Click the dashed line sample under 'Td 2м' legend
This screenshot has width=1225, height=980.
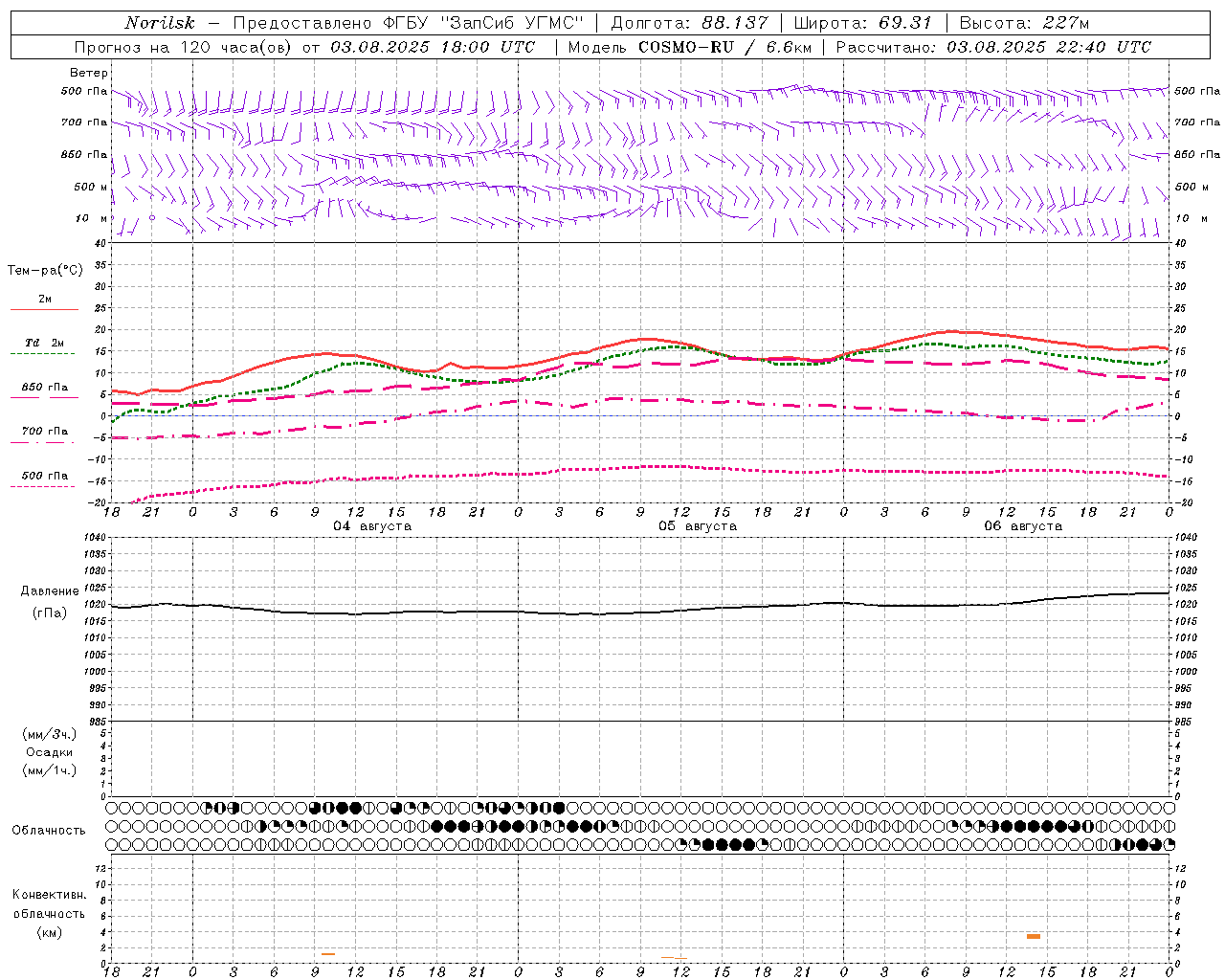point(42,354)
